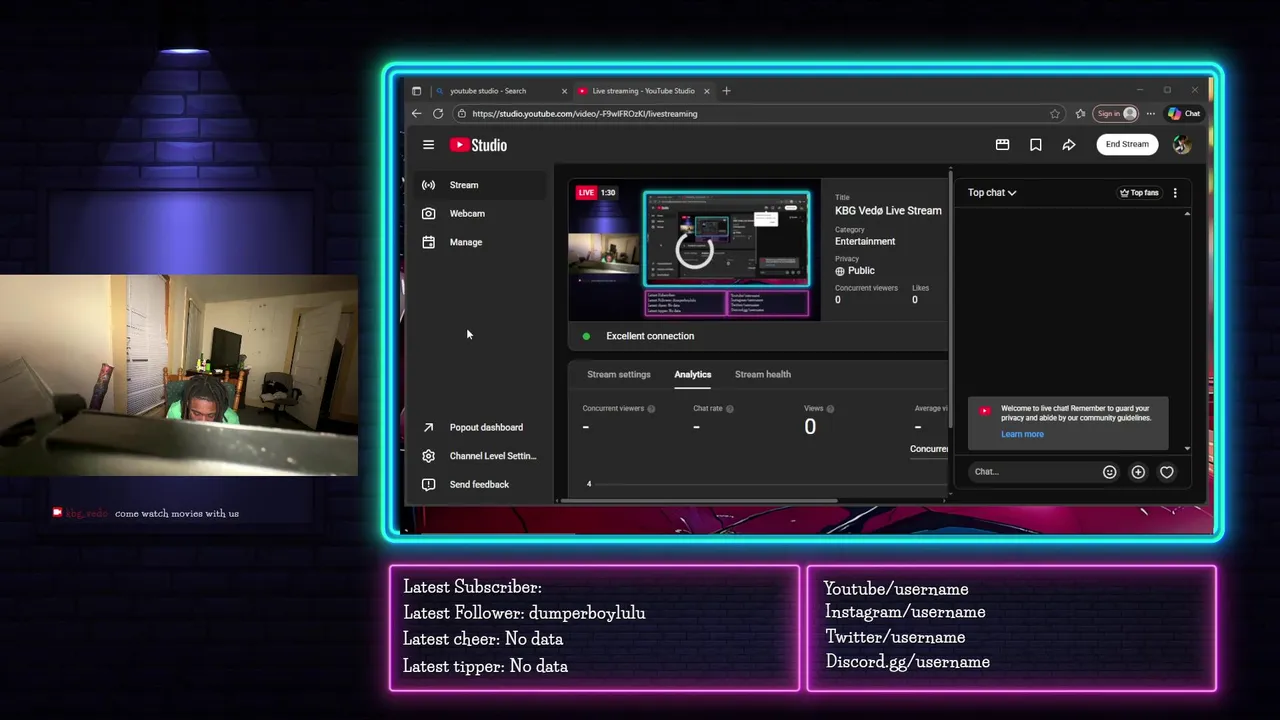The height and width of the screenshot is (720, 1280).
Task: Click the Send feedback icon
Action: click(x=428, y=484)
